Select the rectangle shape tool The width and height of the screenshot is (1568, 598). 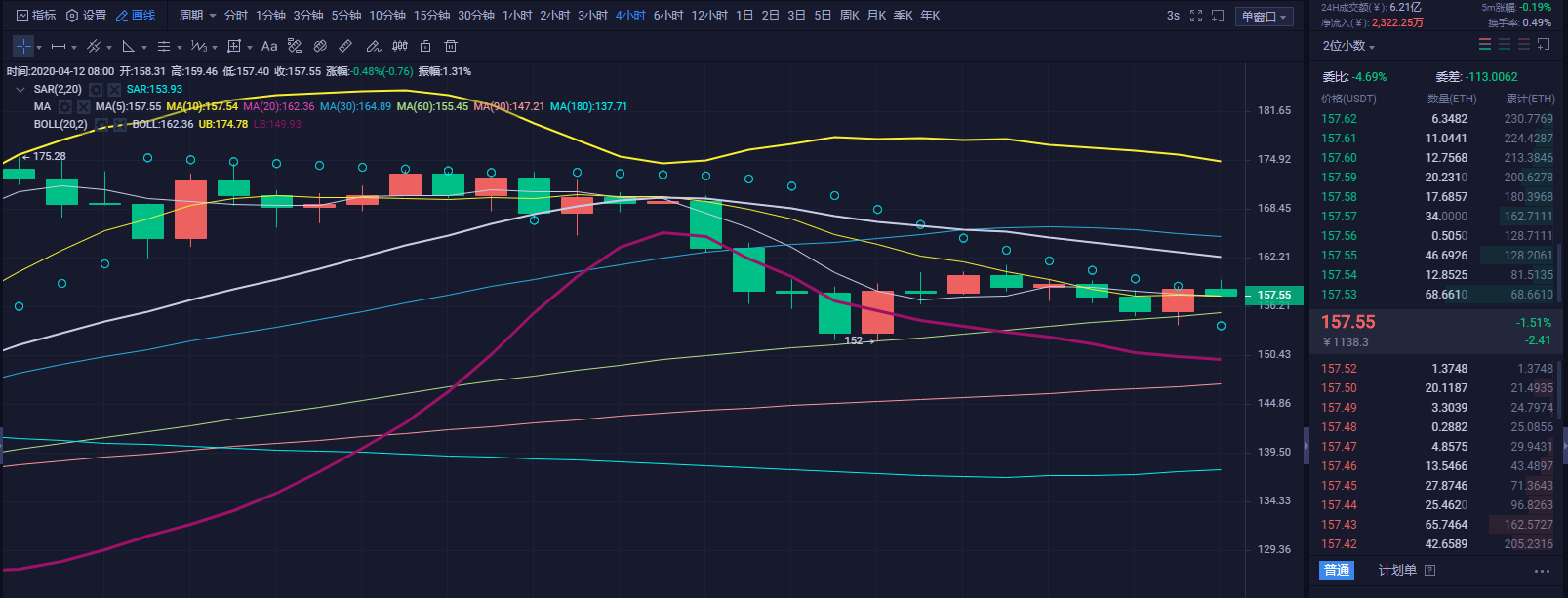(x=234, y=46)
